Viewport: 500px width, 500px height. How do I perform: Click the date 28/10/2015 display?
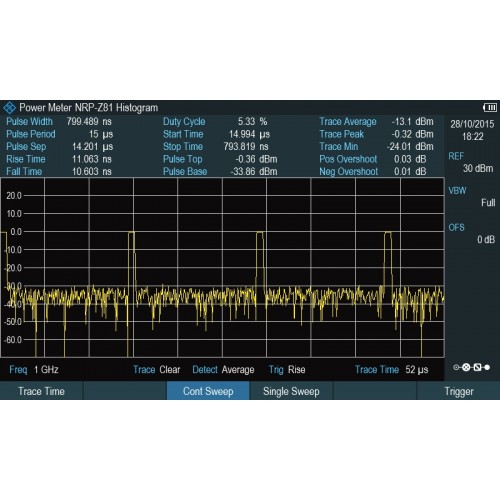[x=472, y=124]
